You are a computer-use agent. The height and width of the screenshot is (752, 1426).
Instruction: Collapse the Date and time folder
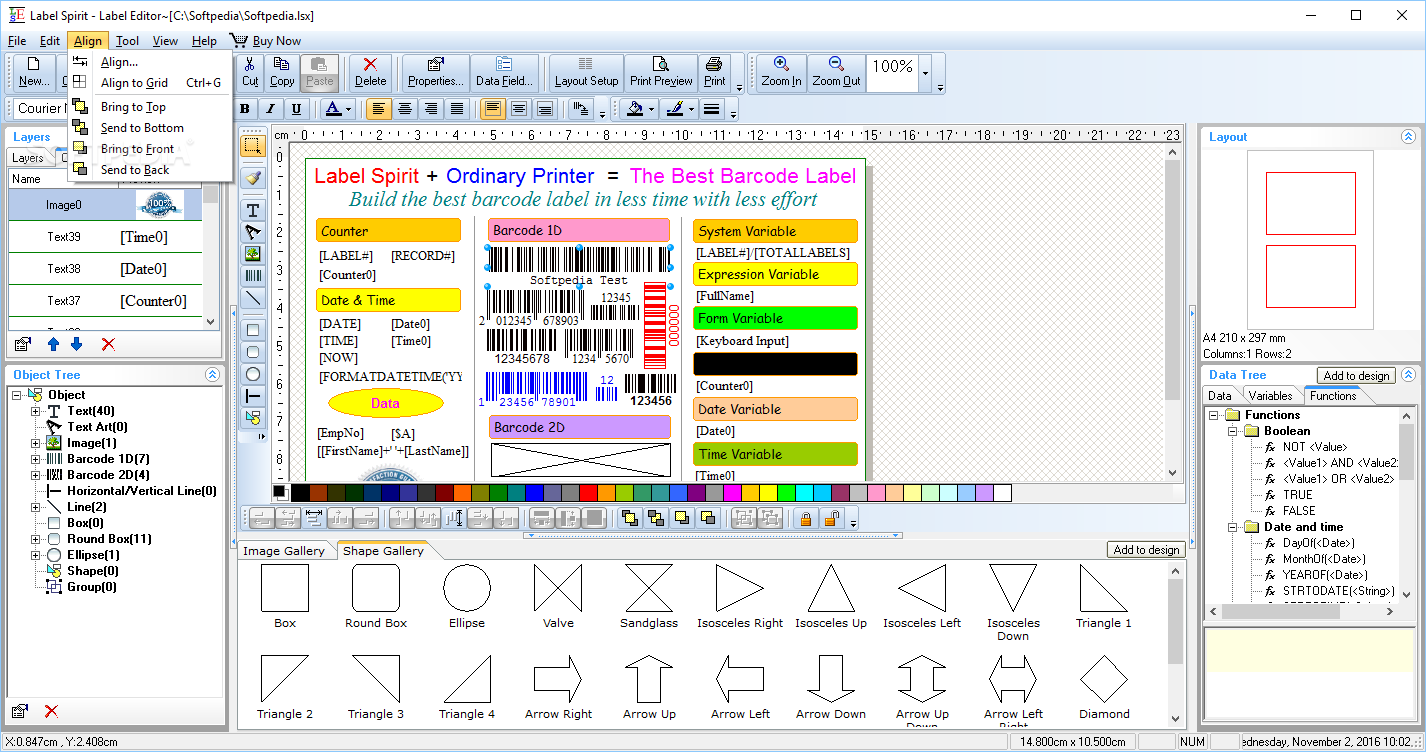click(x=1232, y=527)
